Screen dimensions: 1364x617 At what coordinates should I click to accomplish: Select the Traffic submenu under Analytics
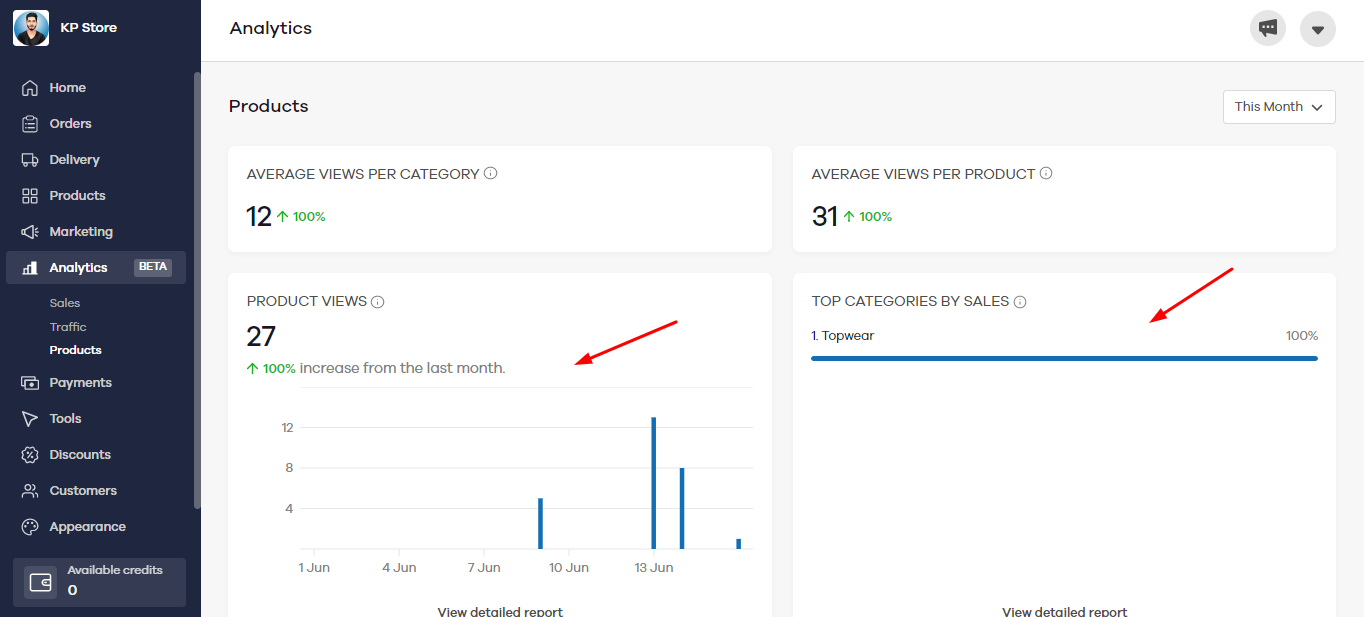coord(68,327)
